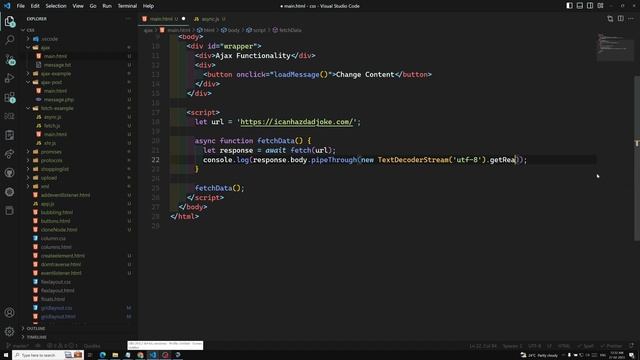Click fetchData in the breadcrumb
640x360 pixels.
pyautogui.click(x=290, y=30)
